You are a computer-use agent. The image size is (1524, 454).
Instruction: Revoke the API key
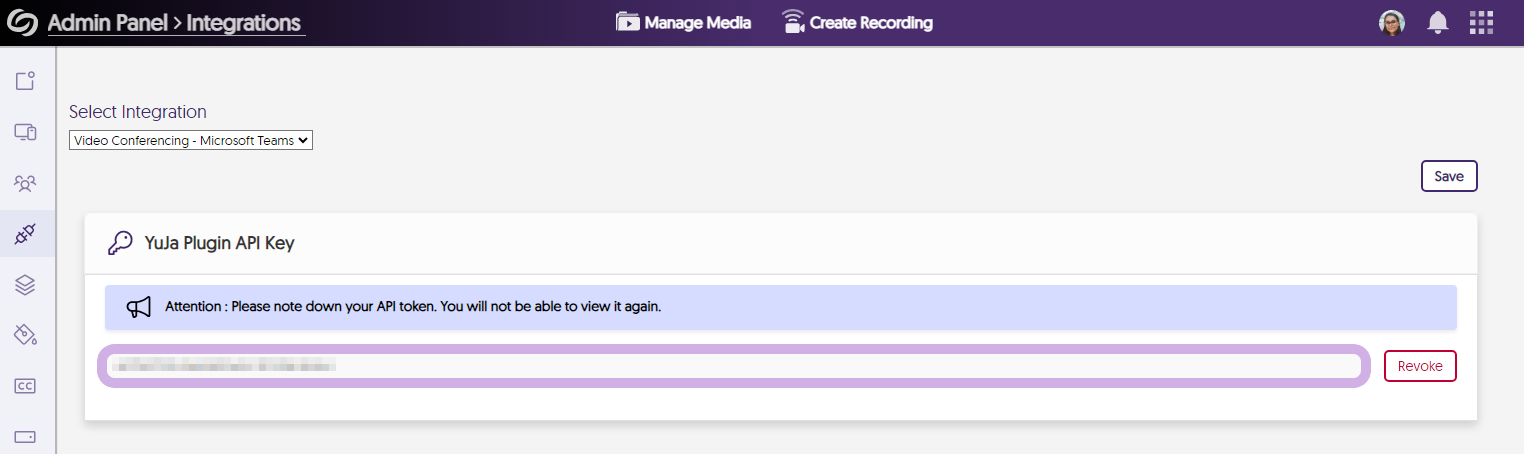pyautogui.click(x=1419, y=366)
